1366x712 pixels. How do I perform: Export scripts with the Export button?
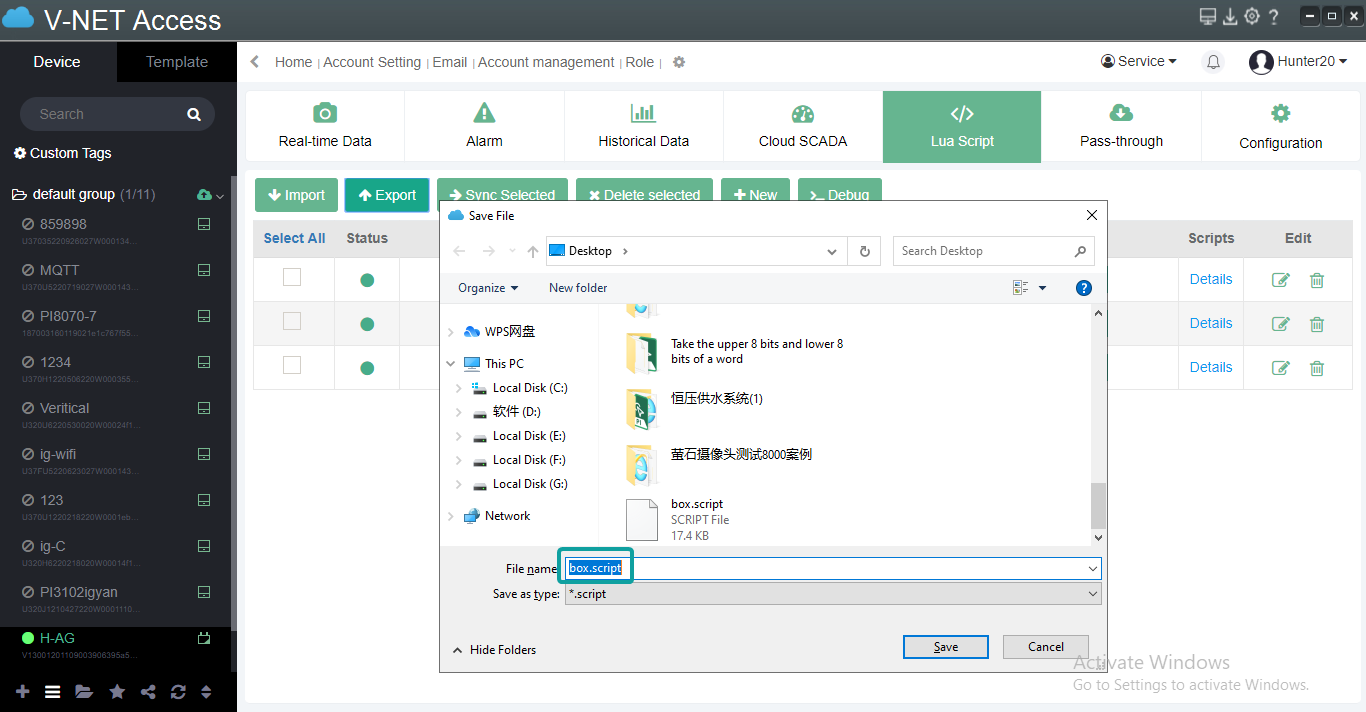(x=387, y=195)
